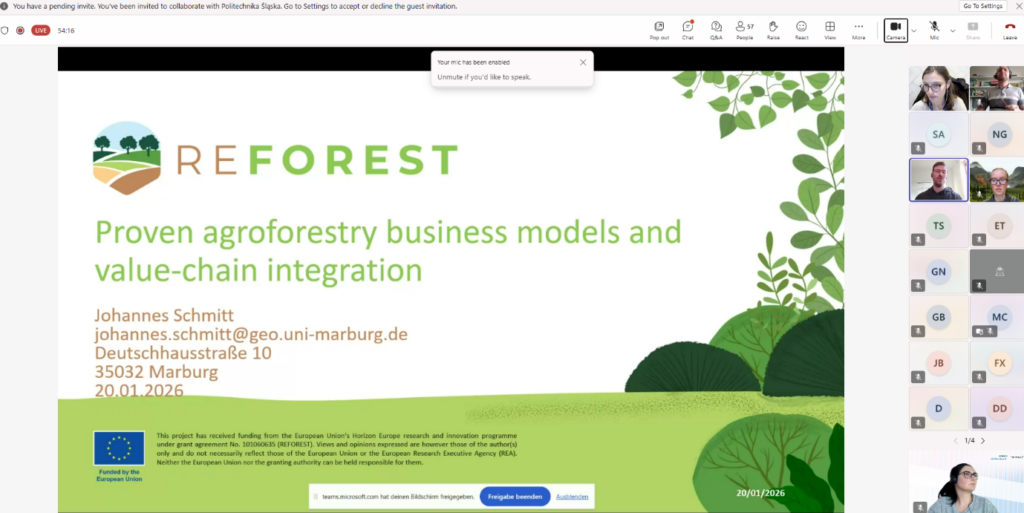The height and width of the screenshot is (513, 1024).
Task: Click the Freigabe beenden button
Action: [514, 496]
